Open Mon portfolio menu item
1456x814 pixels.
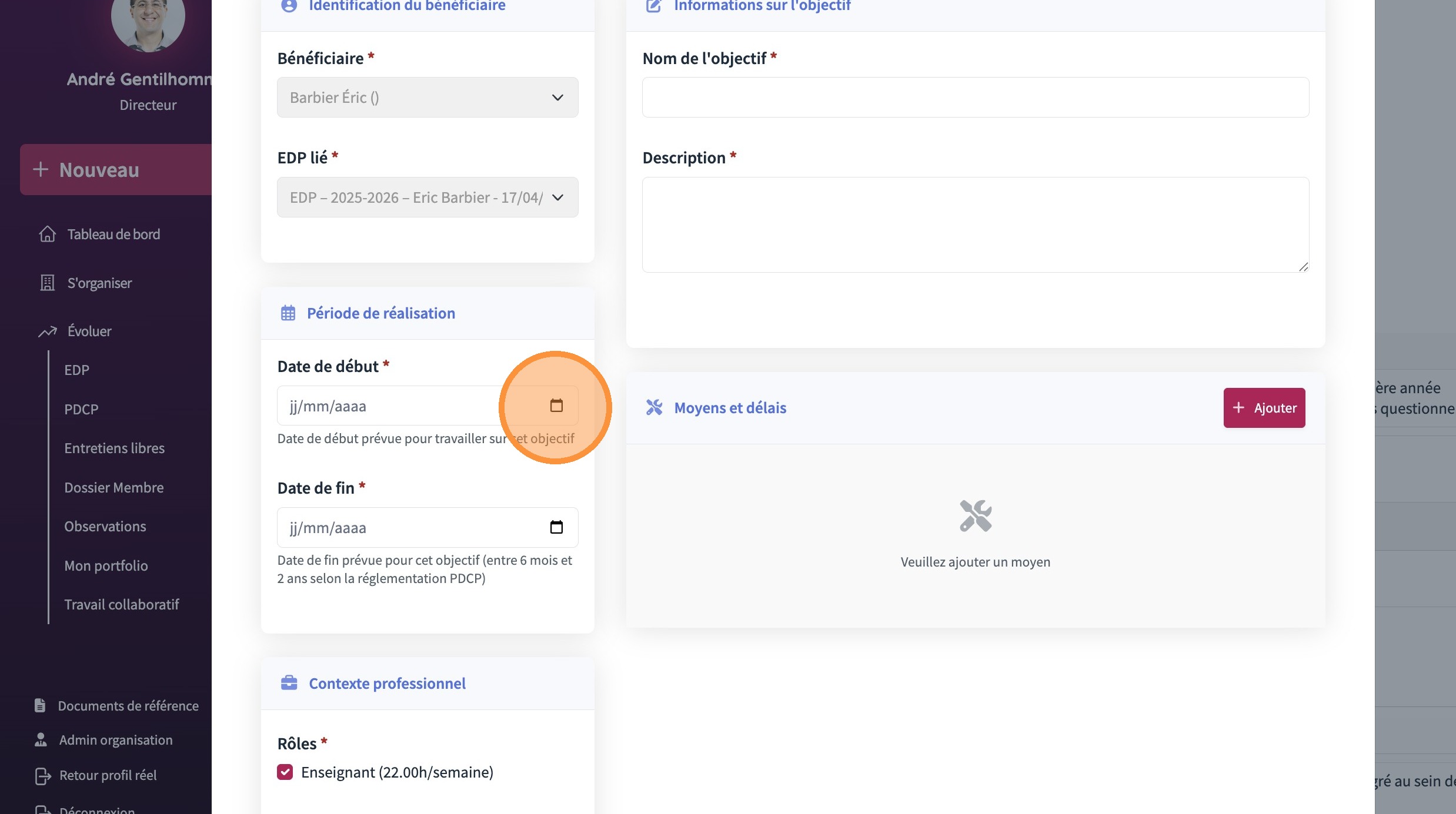106,565
